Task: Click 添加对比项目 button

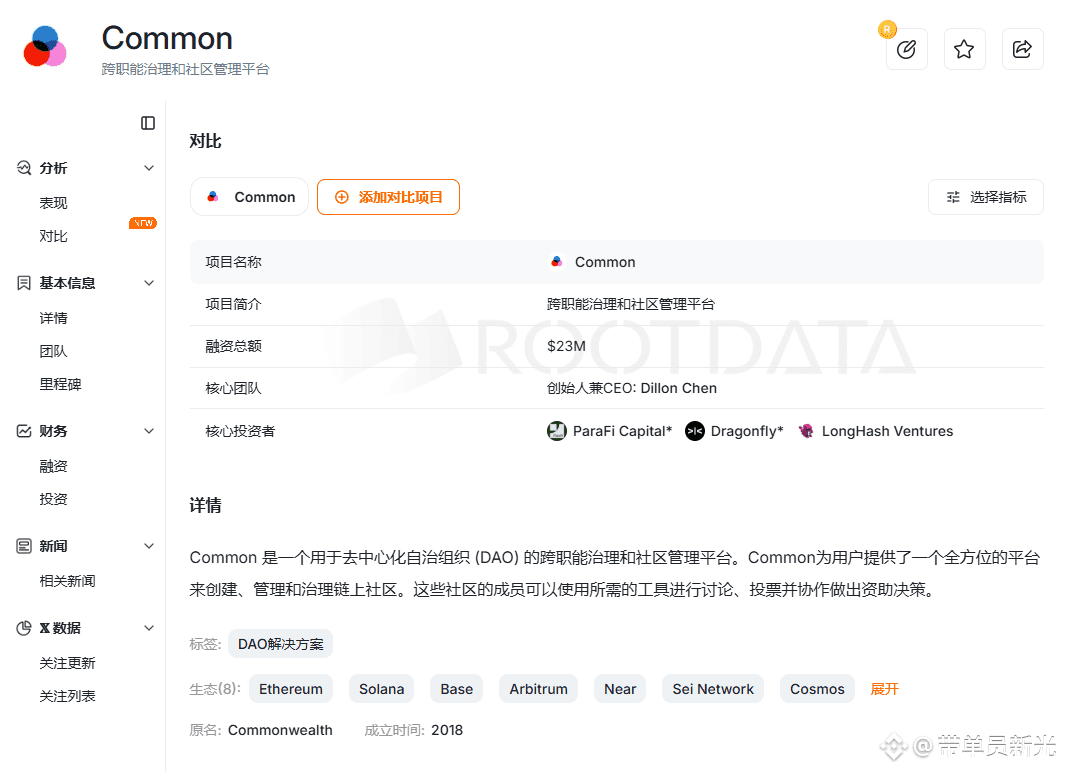Action: click(x=389, y=197)
